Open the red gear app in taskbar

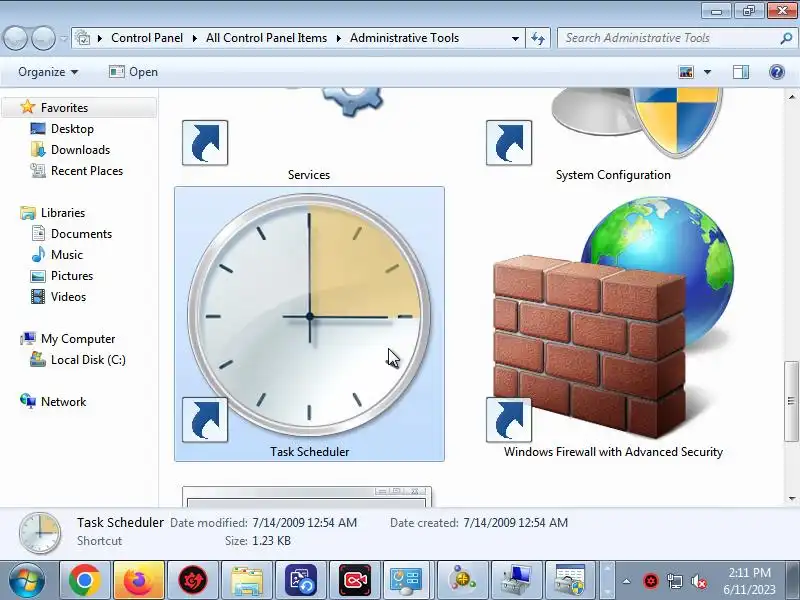[x=193, y=580]
